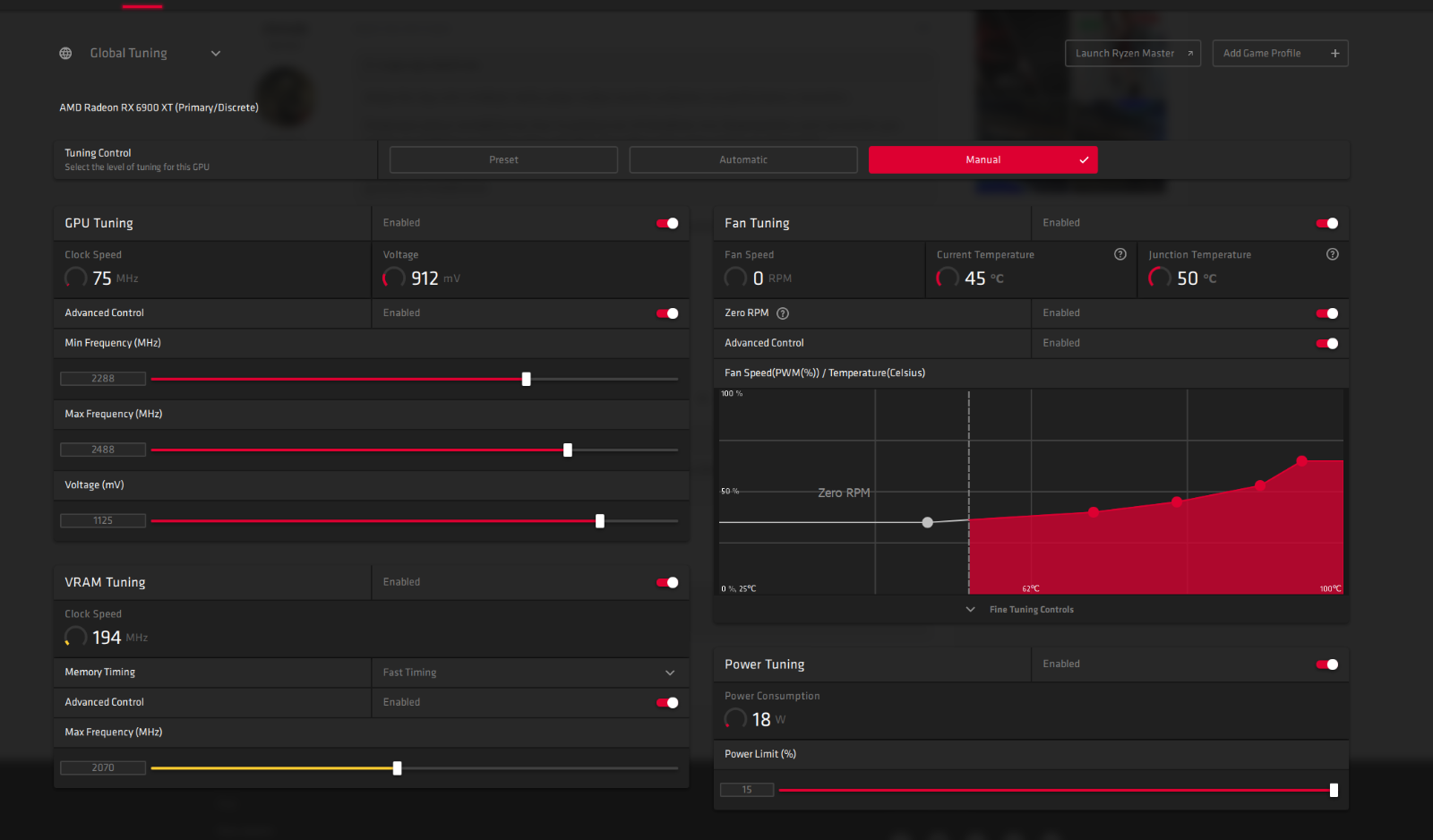Click the Add Game Profile button
This screenshot has height=840, width=1433.
[x=1281, y=54]
